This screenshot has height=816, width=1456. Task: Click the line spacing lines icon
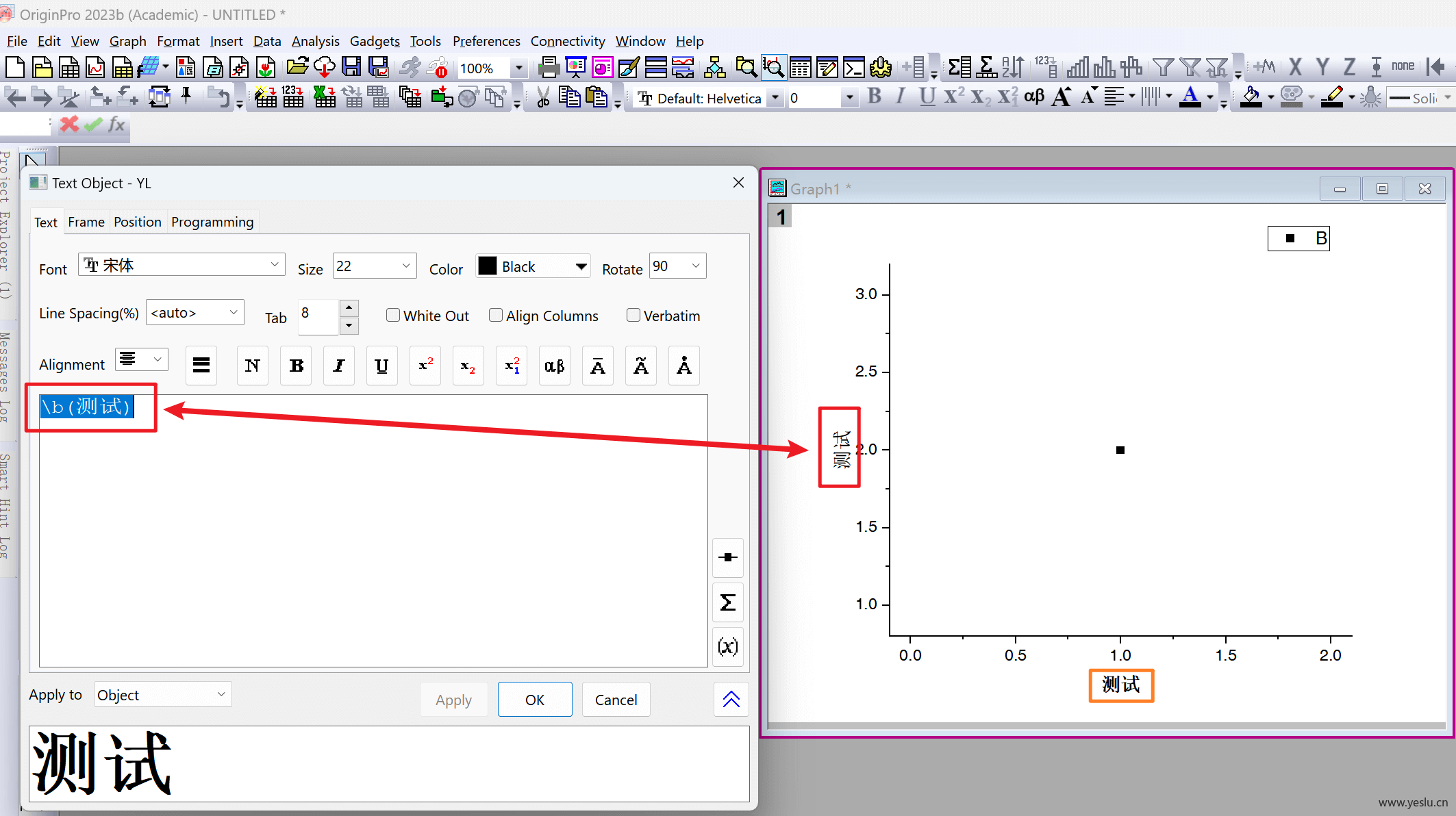click(201, 366)
